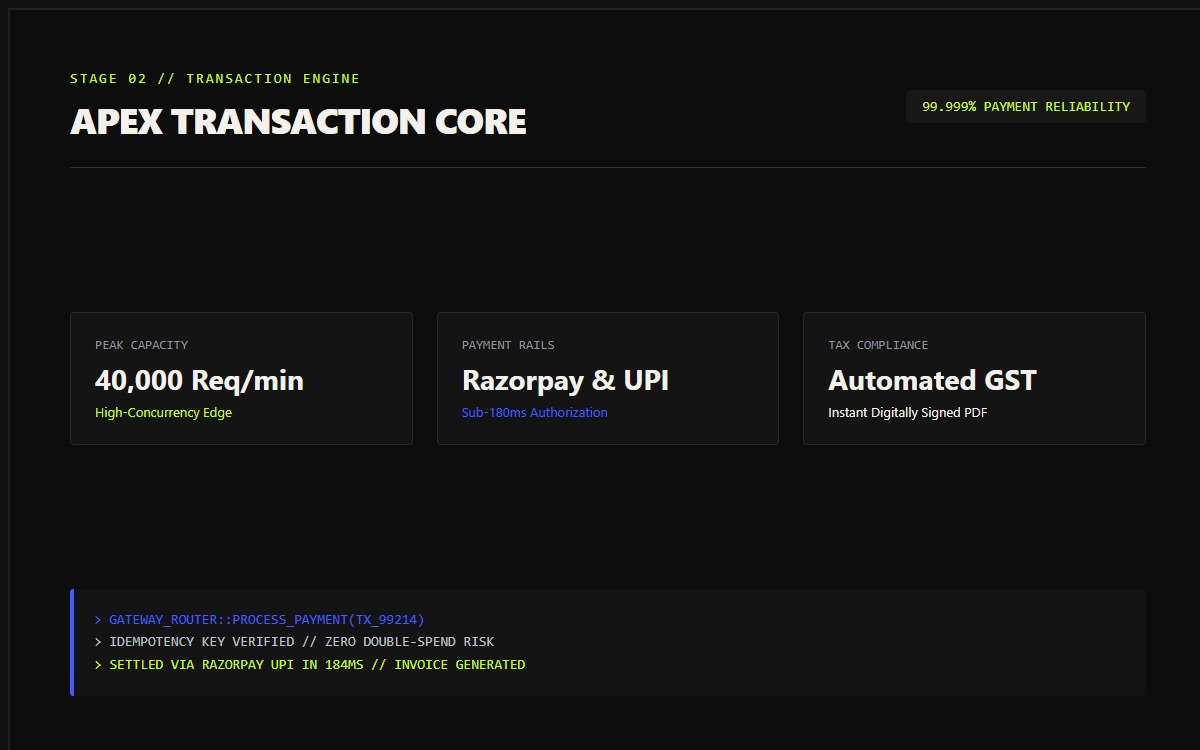Open the Tax Compliance card
Viewport: 1200px width, 750px height.
coord(974,378)
